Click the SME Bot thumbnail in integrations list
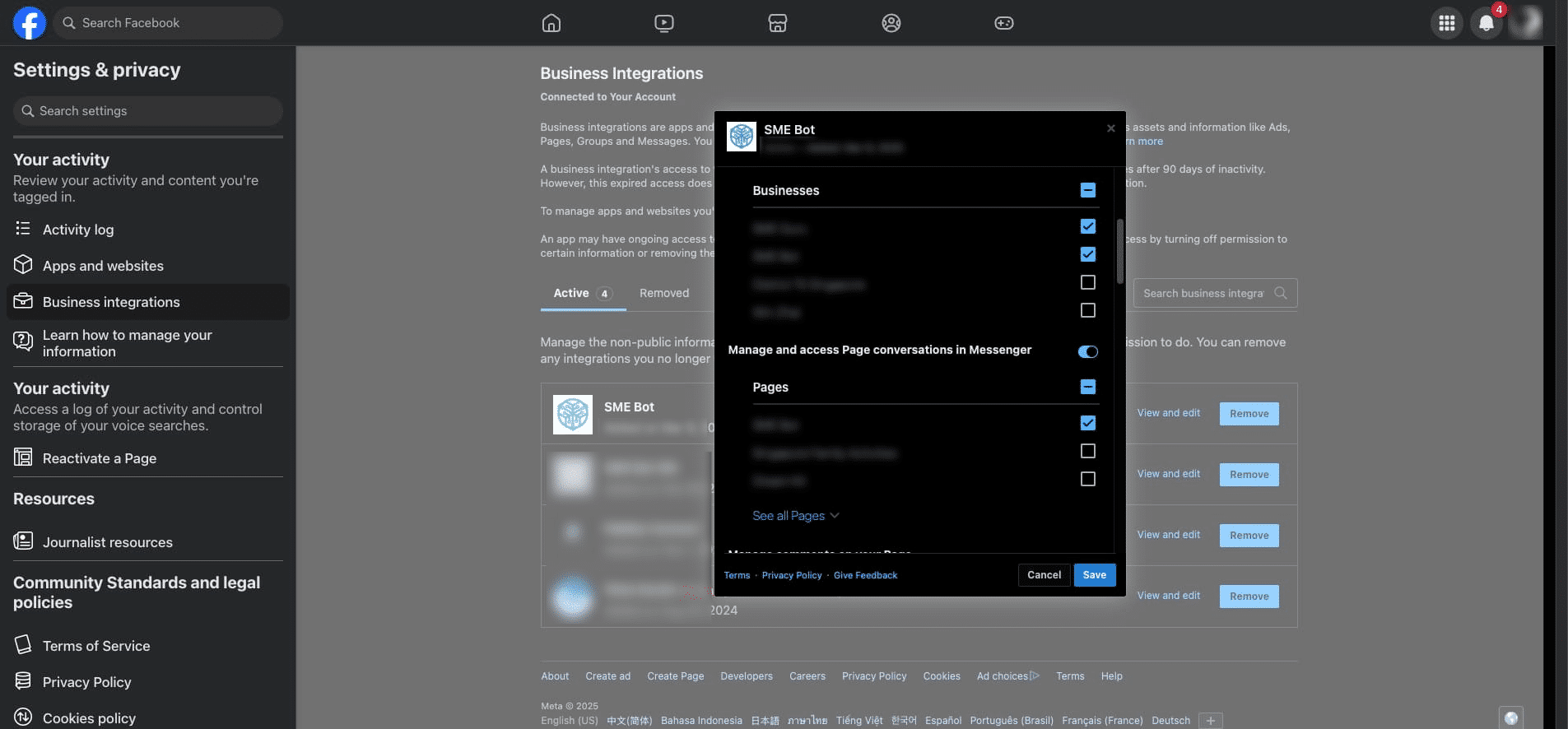 pyautogui.click(x=573, y=414)
